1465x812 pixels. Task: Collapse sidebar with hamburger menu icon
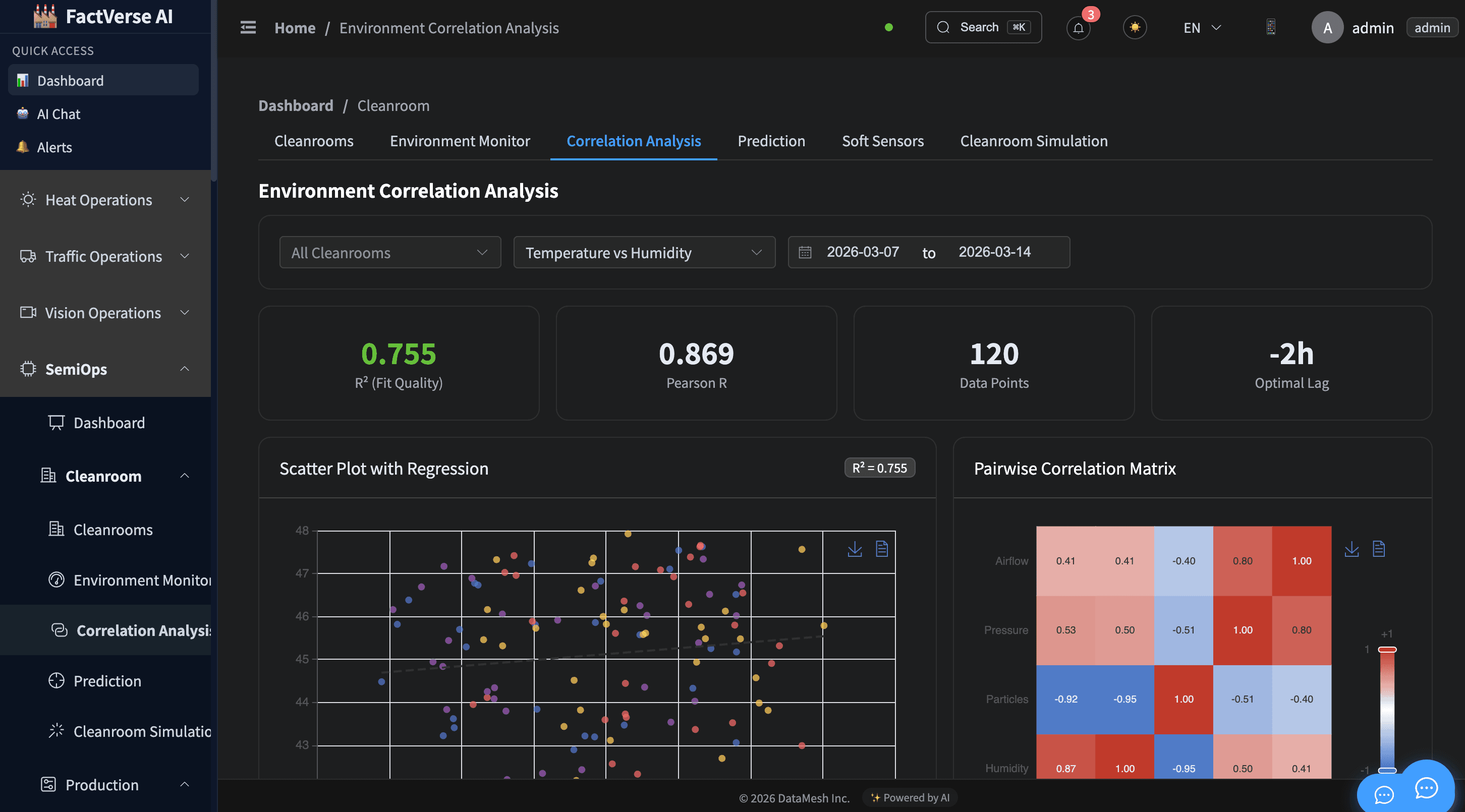pyautogui.click(x=248, y=28)
